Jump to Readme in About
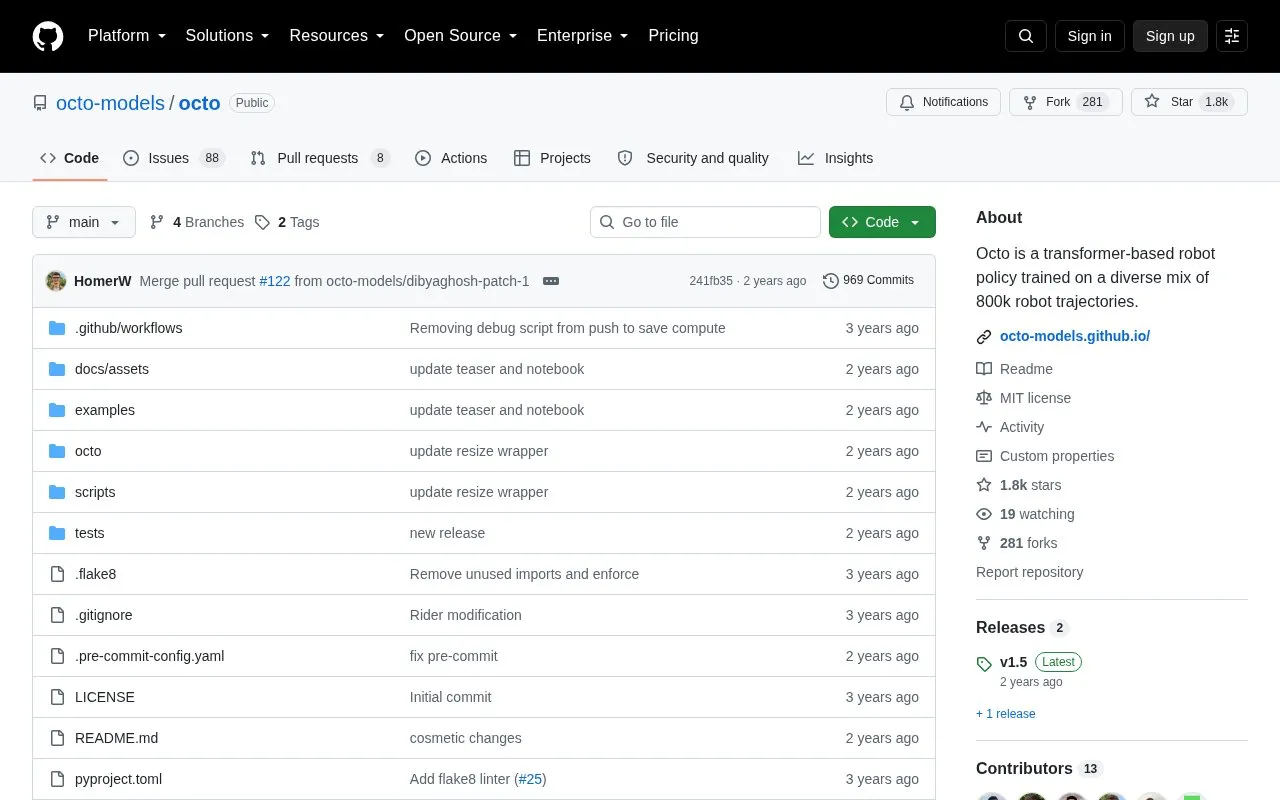This screenshot has height=800, width=1280. (x=1014, y=369)
